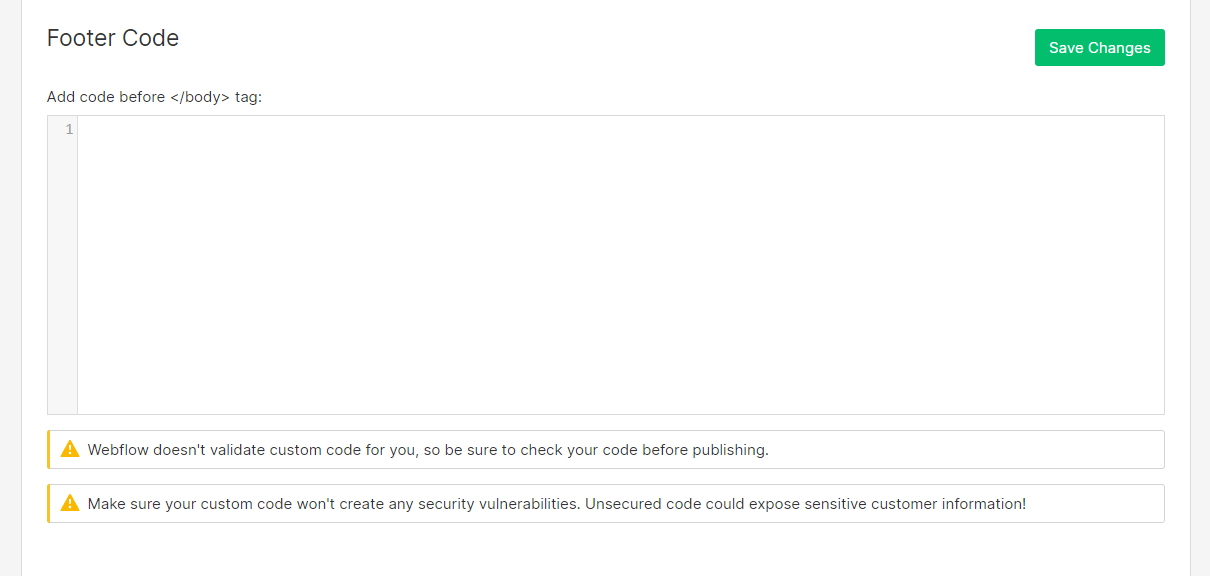Select line number 1 in the editor gutter
The height and width of the screenshot is (576, 1210).
[x=69, y=129]
